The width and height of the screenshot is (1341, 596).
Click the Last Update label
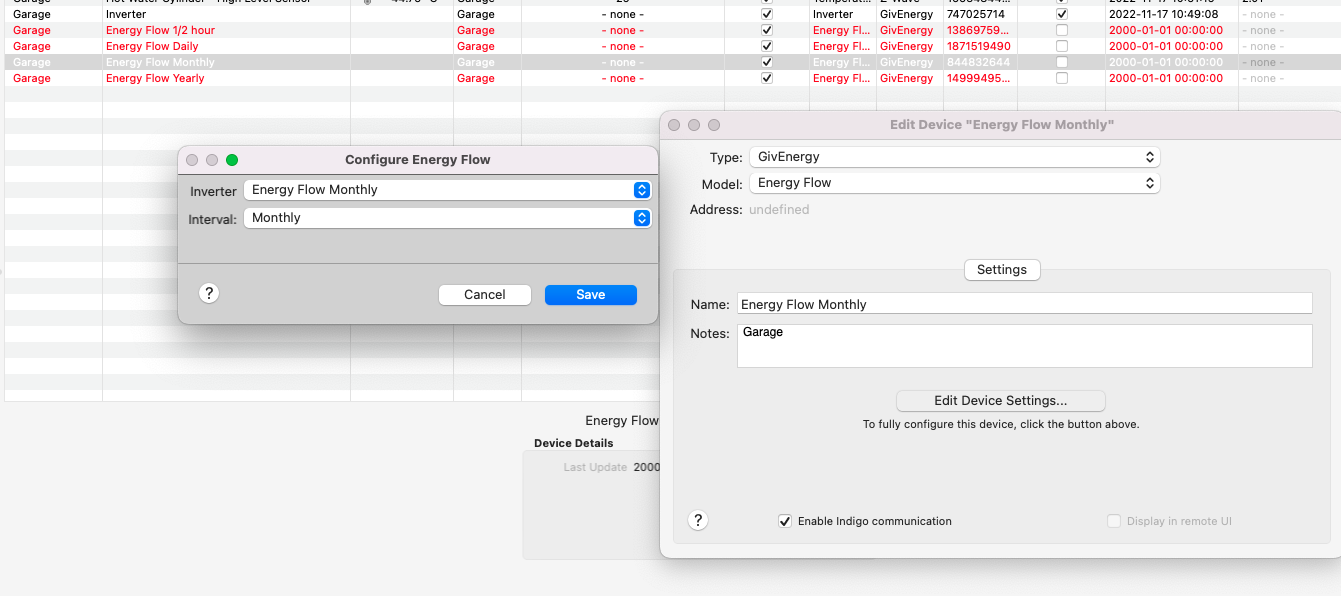coord(595,467)
